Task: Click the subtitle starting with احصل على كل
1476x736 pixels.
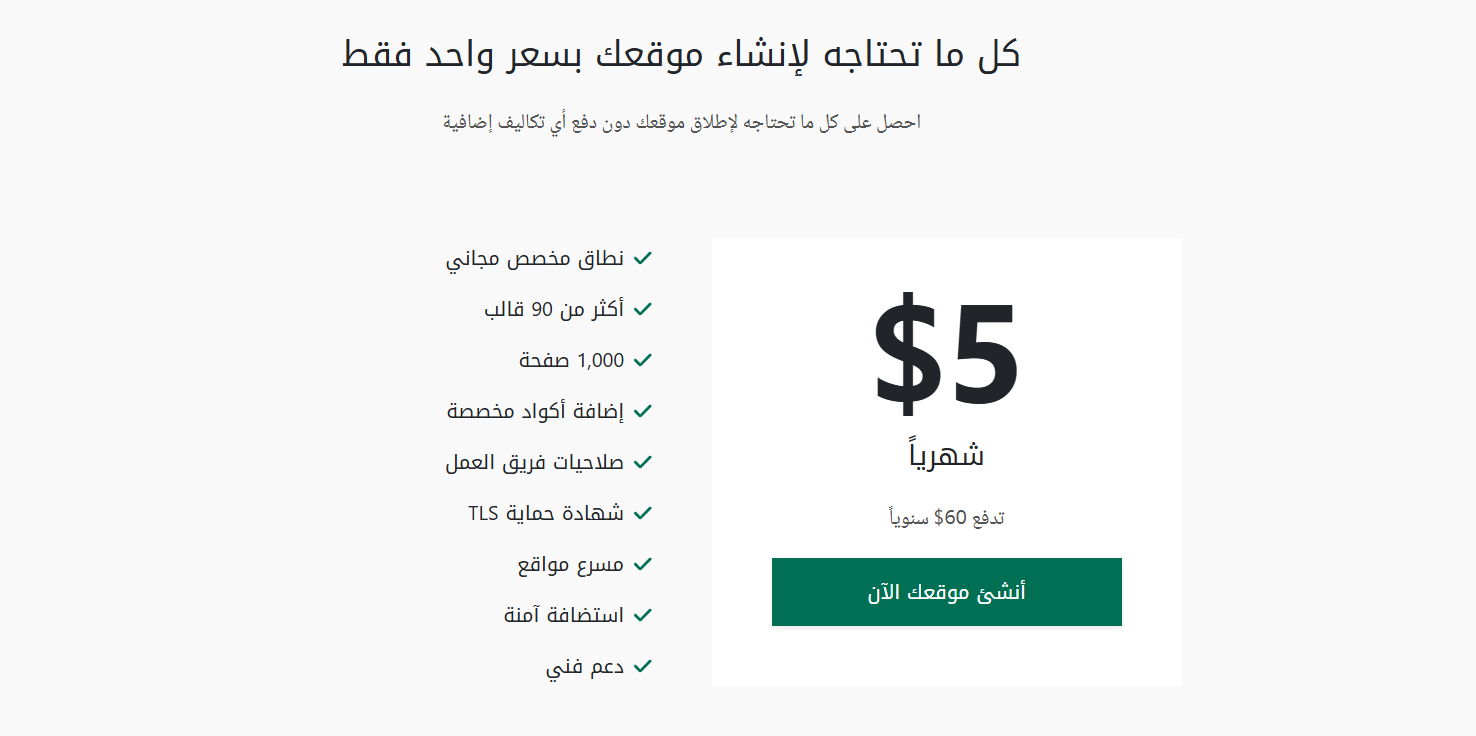Action: [x=681, y=122]
